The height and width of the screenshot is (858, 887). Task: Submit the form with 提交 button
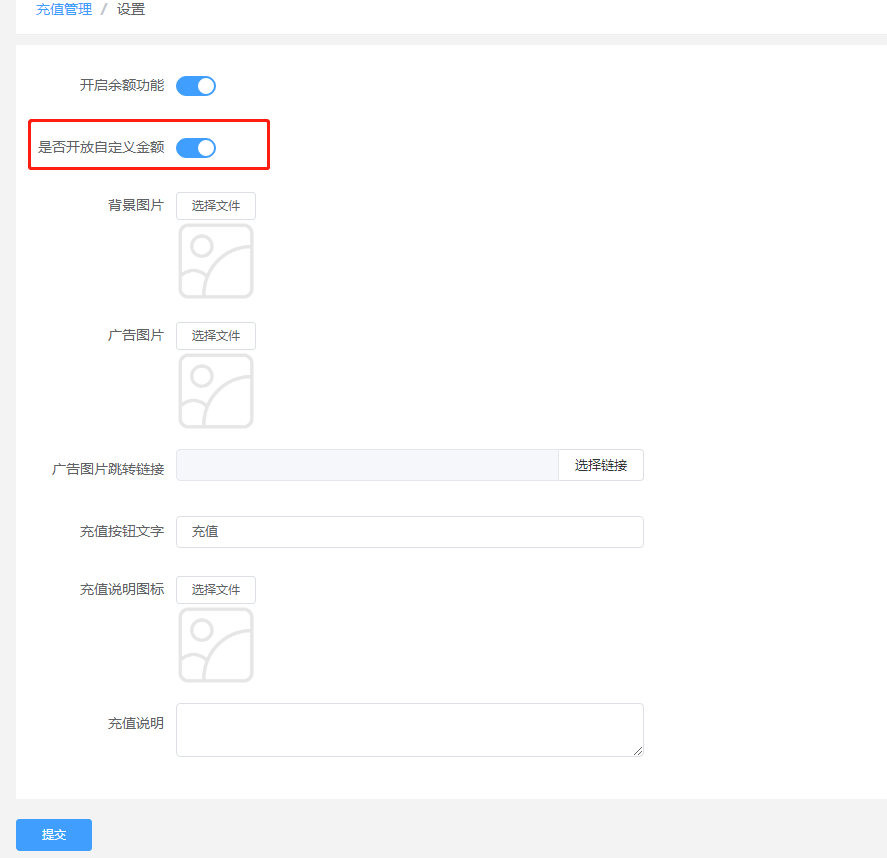[x=54, y=835]
